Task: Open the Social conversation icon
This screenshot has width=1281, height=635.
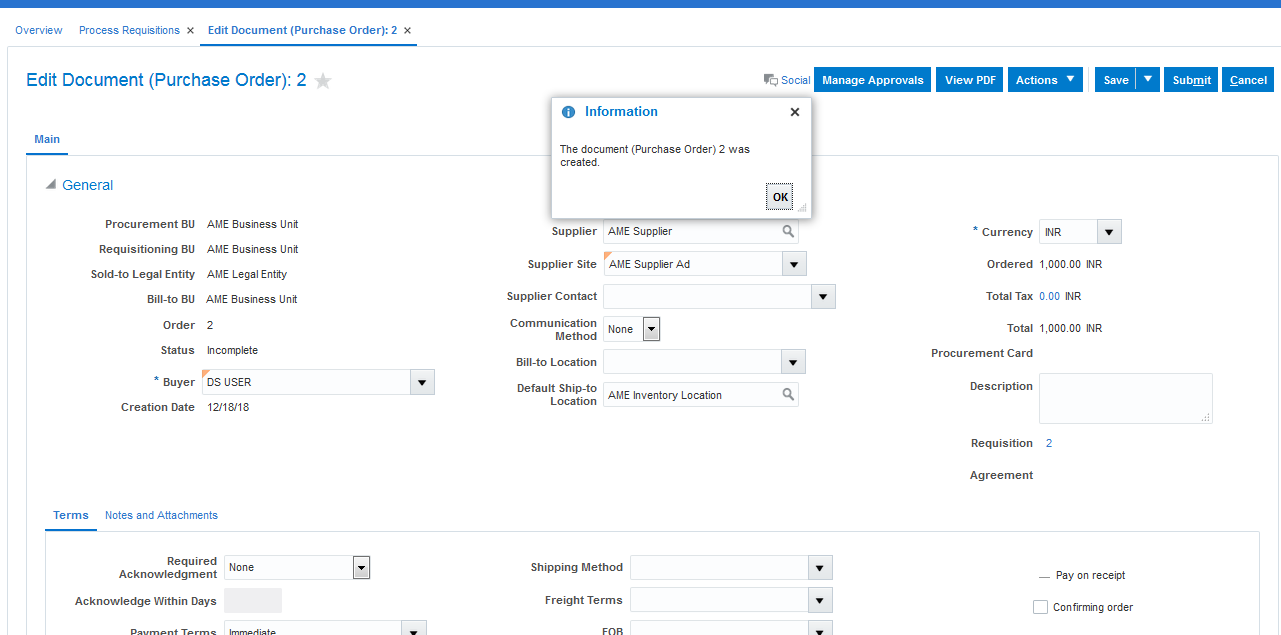Action: pyautogui.click(x=771, y=80)
